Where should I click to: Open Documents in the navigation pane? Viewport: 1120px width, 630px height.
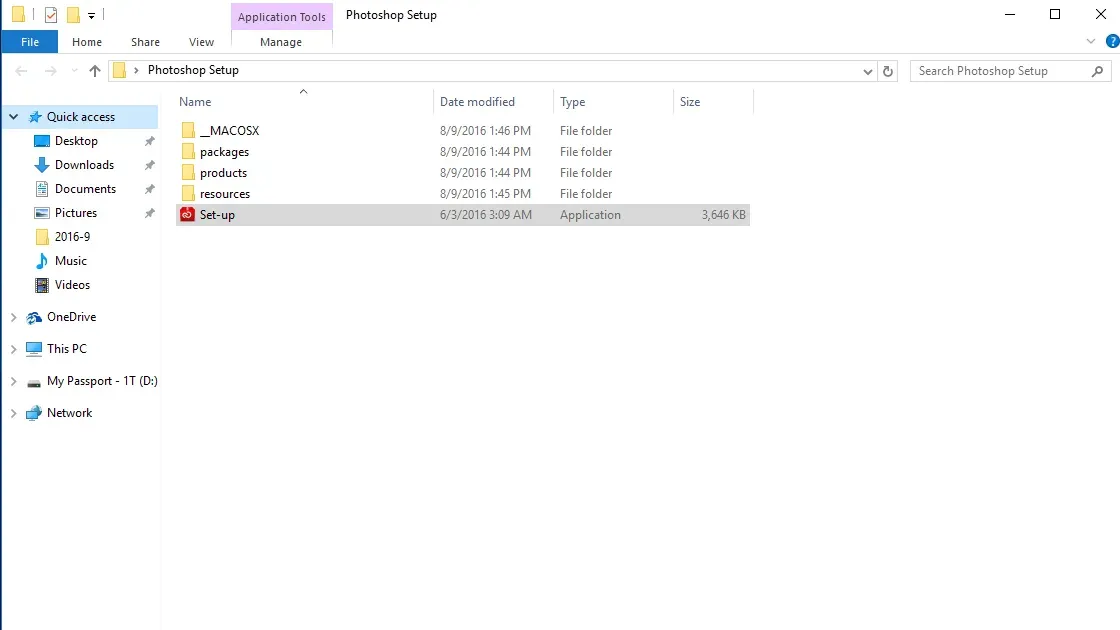[x=85, y=189]
